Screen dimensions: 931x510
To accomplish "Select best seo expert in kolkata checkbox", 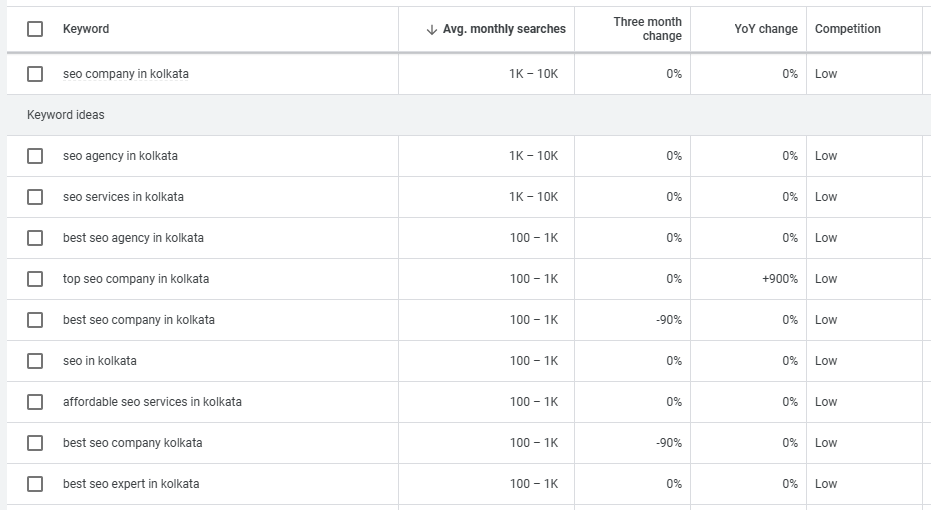I will (35, 484).
